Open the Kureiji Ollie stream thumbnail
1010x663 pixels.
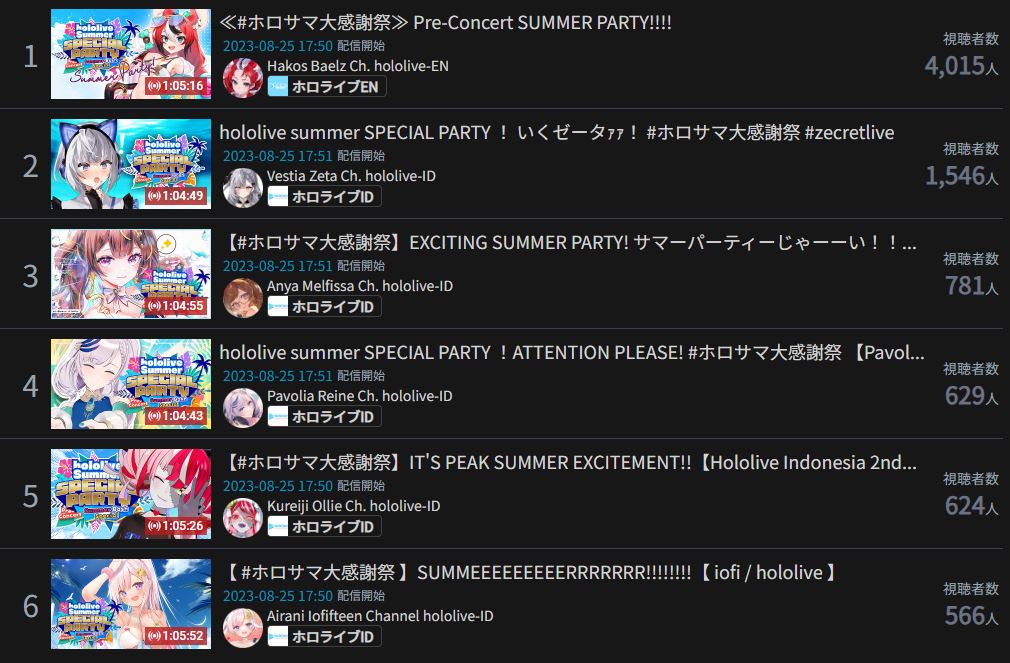131,494
